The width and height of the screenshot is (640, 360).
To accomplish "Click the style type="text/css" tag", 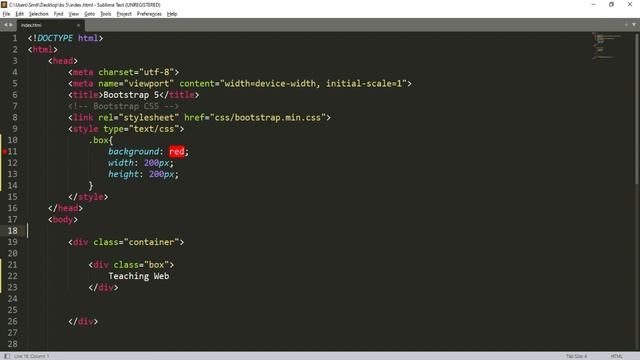I will coord(126,129).
